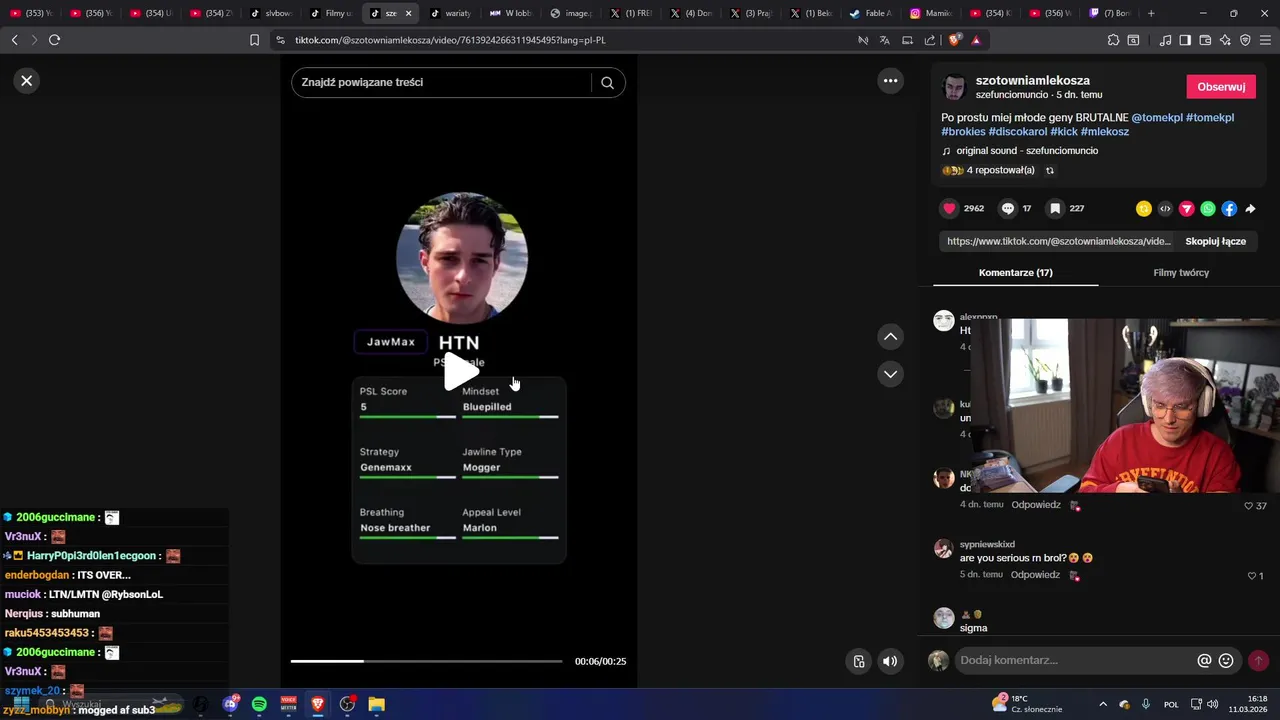The height and width of the screenshot is (720, 1280).
Task: Reload the page in browser toolbar
Action: point(54,40)
